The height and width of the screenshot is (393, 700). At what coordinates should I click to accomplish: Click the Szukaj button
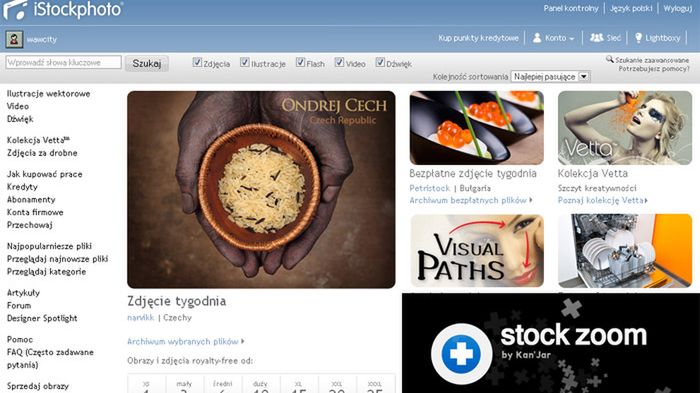coord(146,63)
